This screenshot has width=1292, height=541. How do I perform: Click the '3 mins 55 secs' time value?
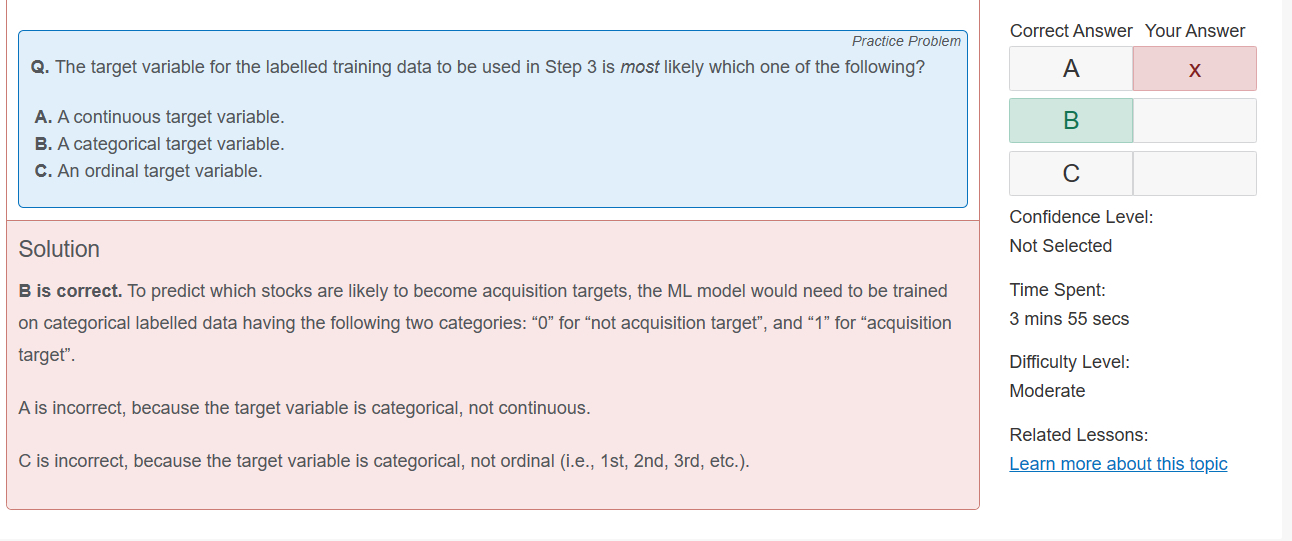(x=1069, y=319)
